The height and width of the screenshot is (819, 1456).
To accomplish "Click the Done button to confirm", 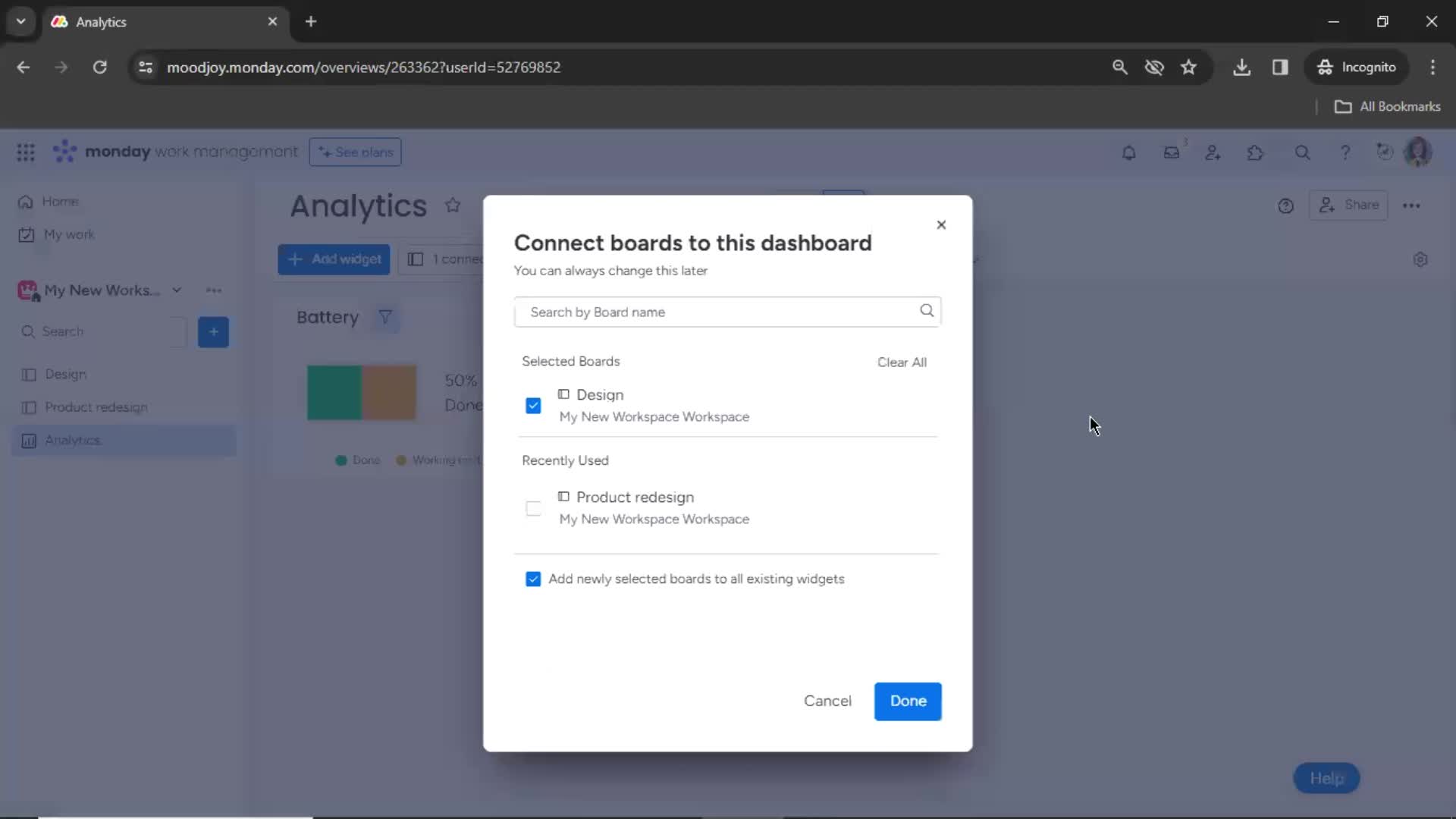I will point(908,701).
